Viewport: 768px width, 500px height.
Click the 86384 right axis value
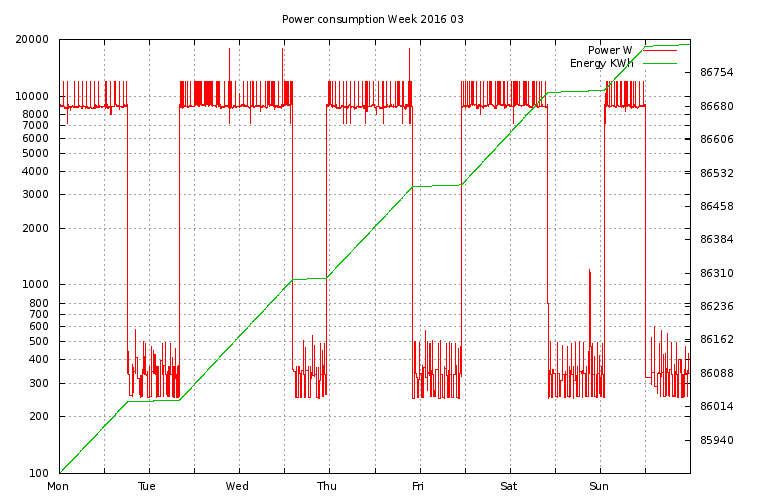(x=717, y=239)
